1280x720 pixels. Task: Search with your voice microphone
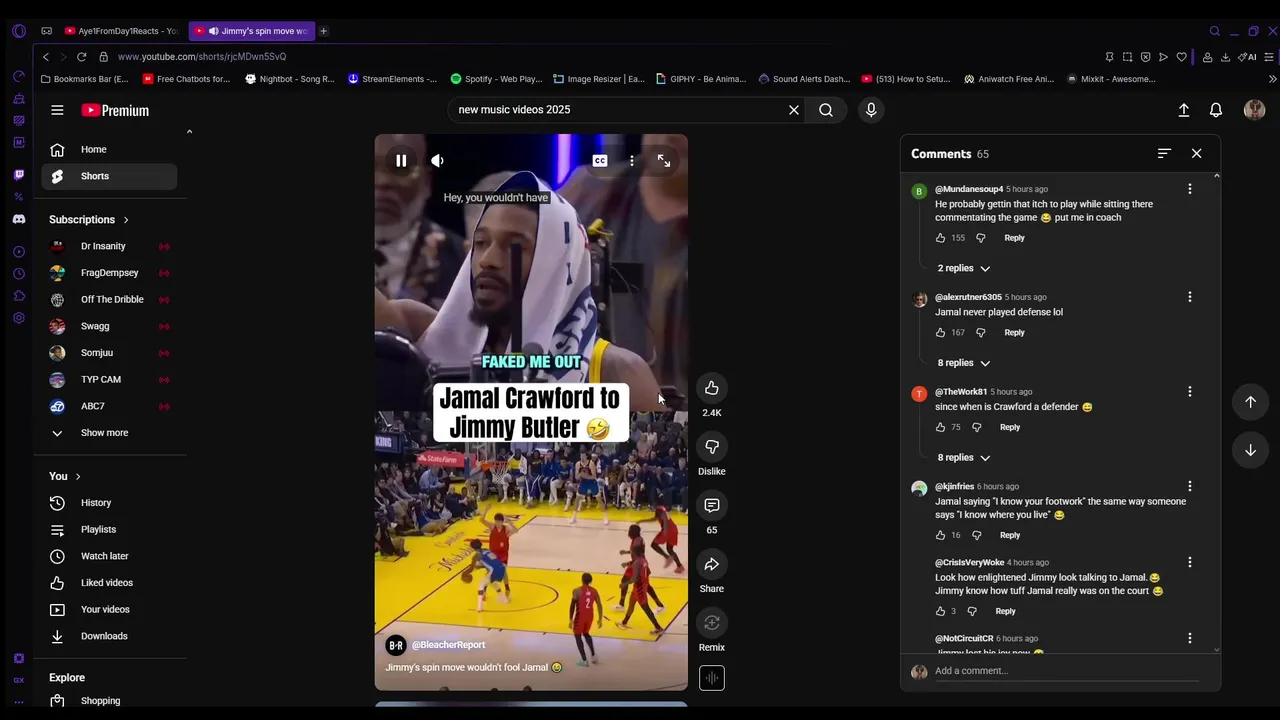[871, 110]
